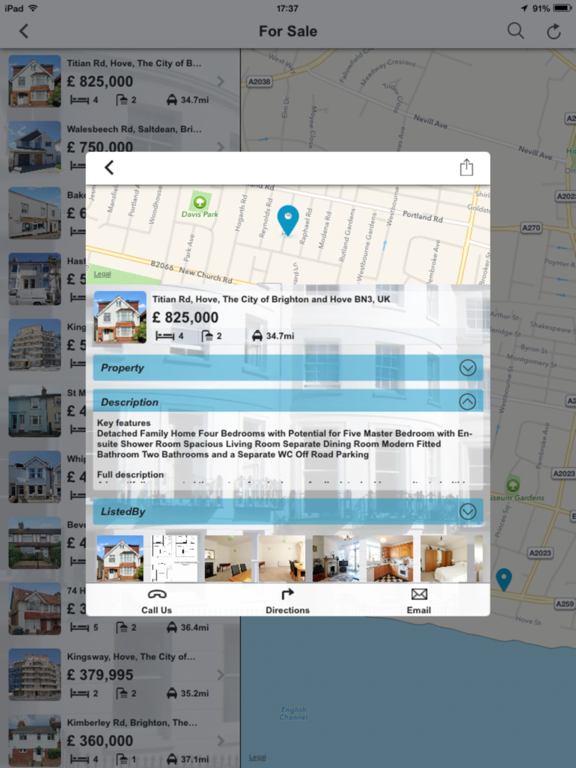This screenshot has width=576, height=768.
Task: Select the Walesbeech Rd, Saltdean listing
Action: [120, 147]
